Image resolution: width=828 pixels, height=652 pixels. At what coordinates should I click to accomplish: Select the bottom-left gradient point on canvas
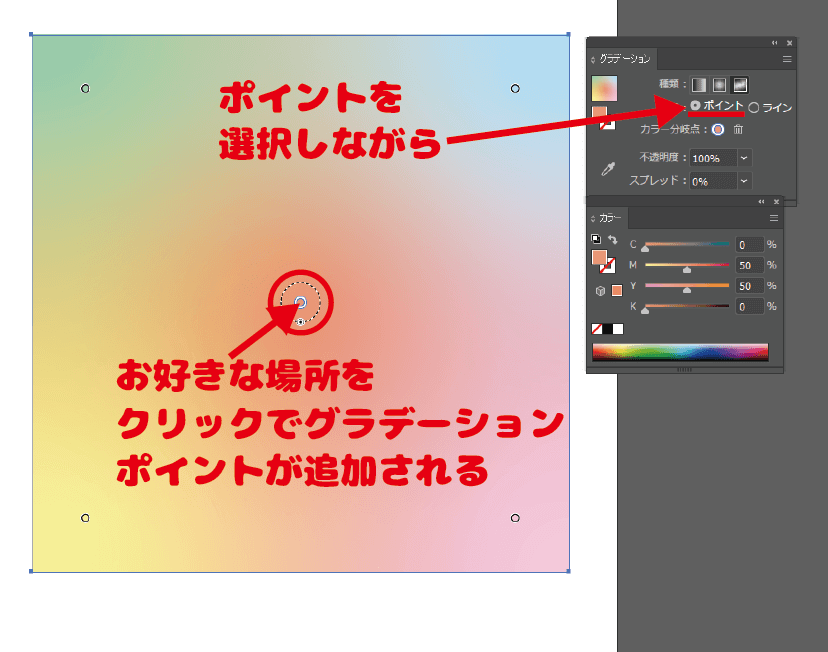coord(85,518)
